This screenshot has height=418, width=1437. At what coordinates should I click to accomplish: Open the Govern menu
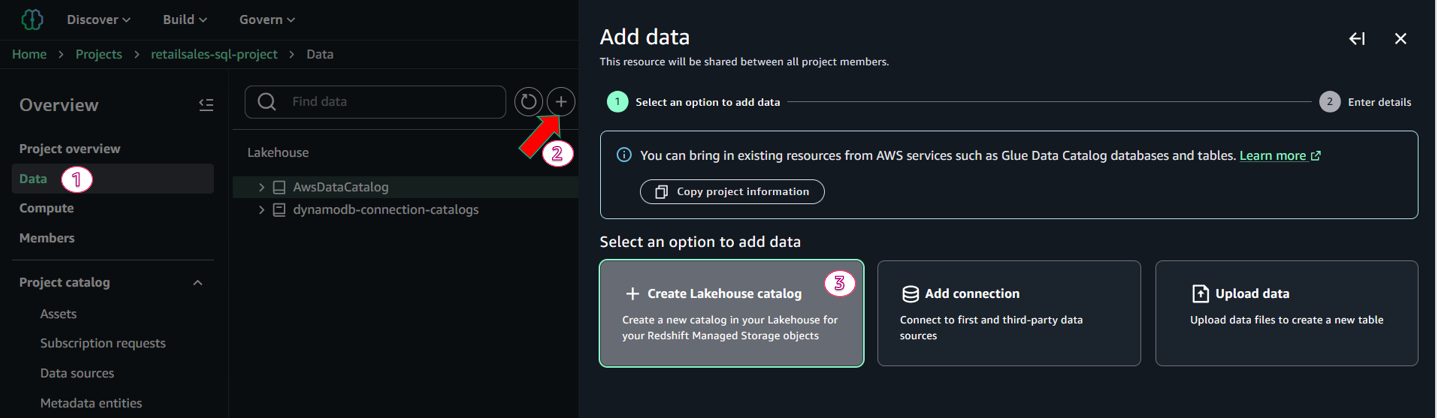click(267, 19)
